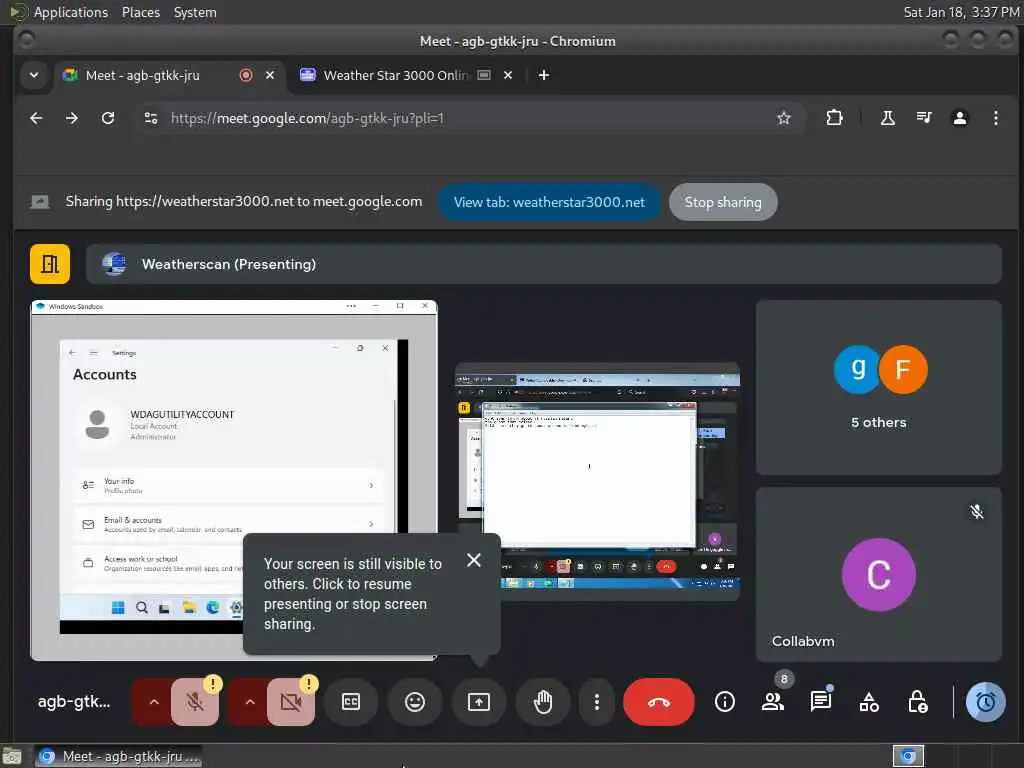This screenshot has width=1024, height=768.
Task: View site information icon in address bar
Action: tap(151, 118)
